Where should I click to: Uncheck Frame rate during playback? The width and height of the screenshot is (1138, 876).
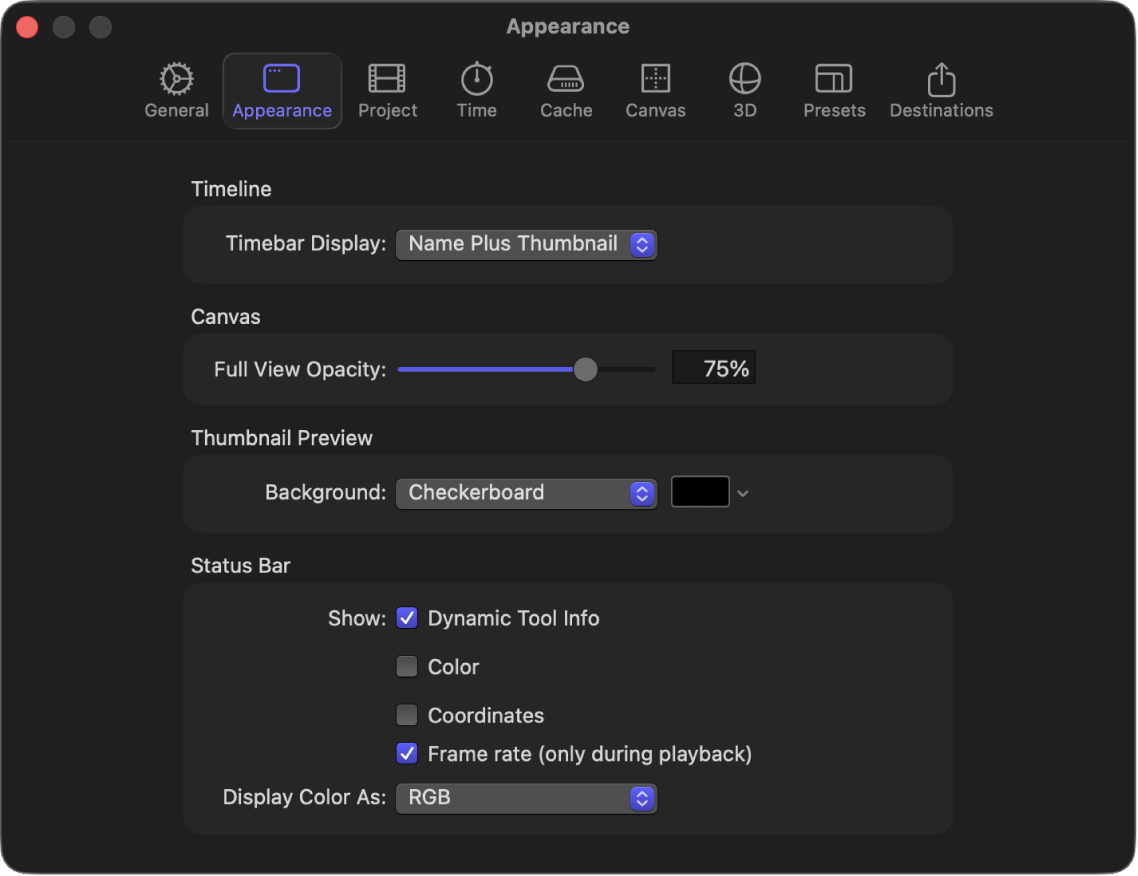tap(407, 753)
